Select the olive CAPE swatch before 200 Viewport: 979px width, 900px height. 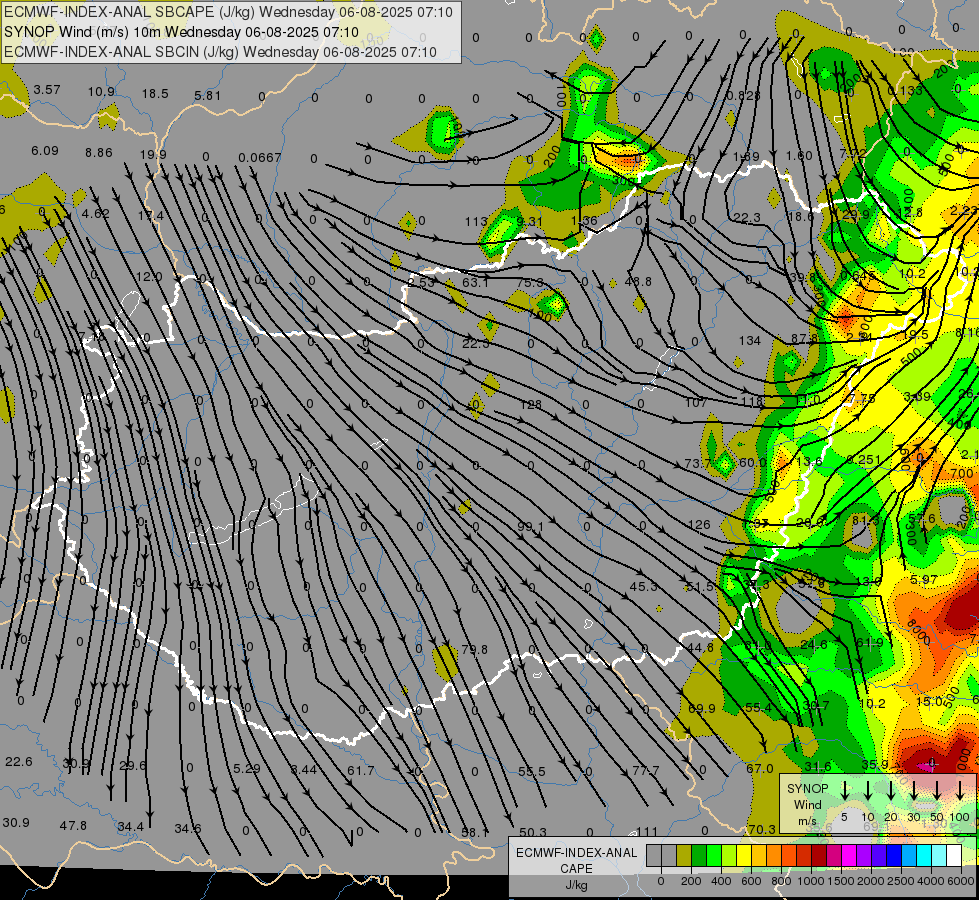coord(684,856)
